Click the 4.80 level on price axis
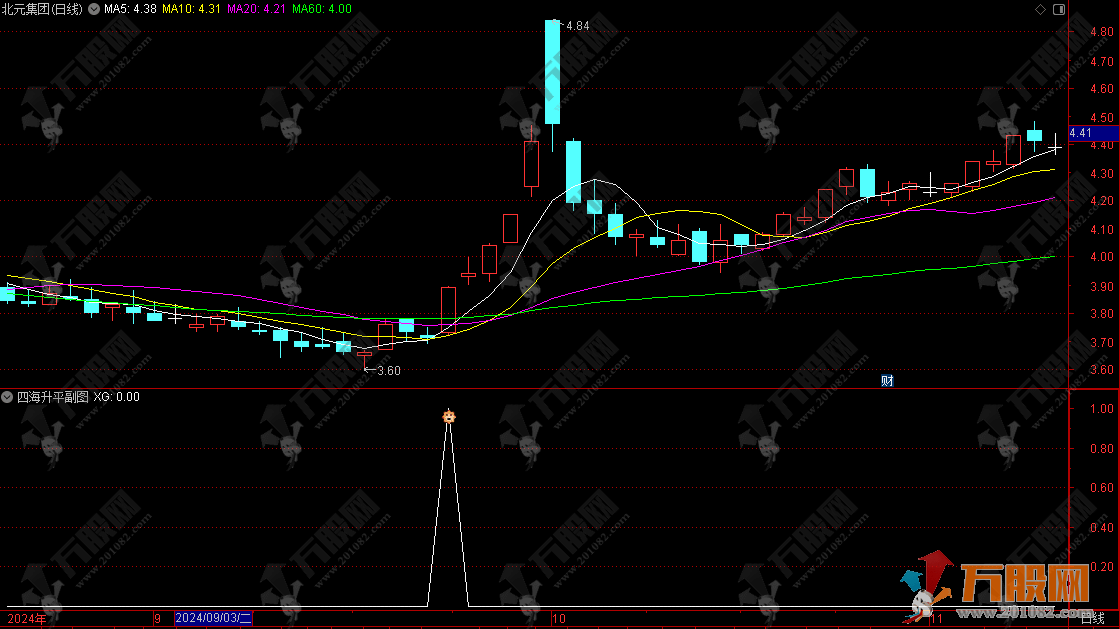 tap(1101, 32)
